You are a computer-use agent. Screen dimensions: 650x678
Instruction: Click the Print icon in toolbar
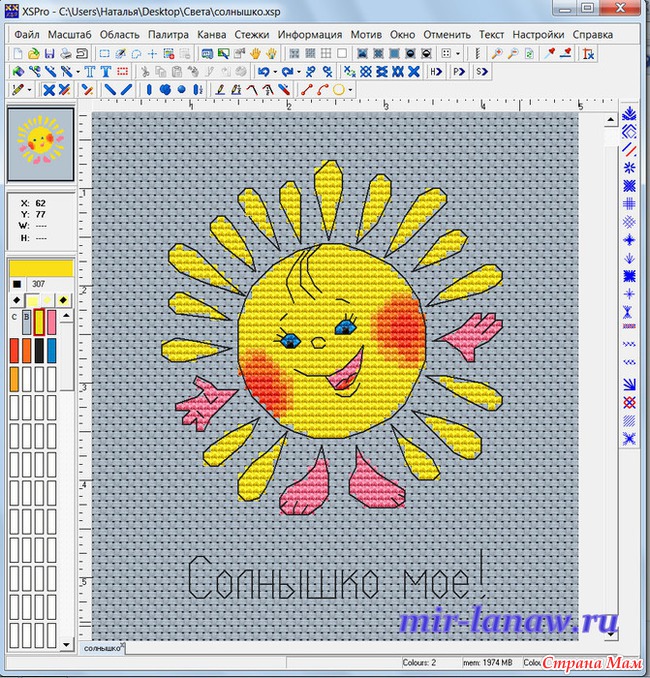(x=66, y=53)
